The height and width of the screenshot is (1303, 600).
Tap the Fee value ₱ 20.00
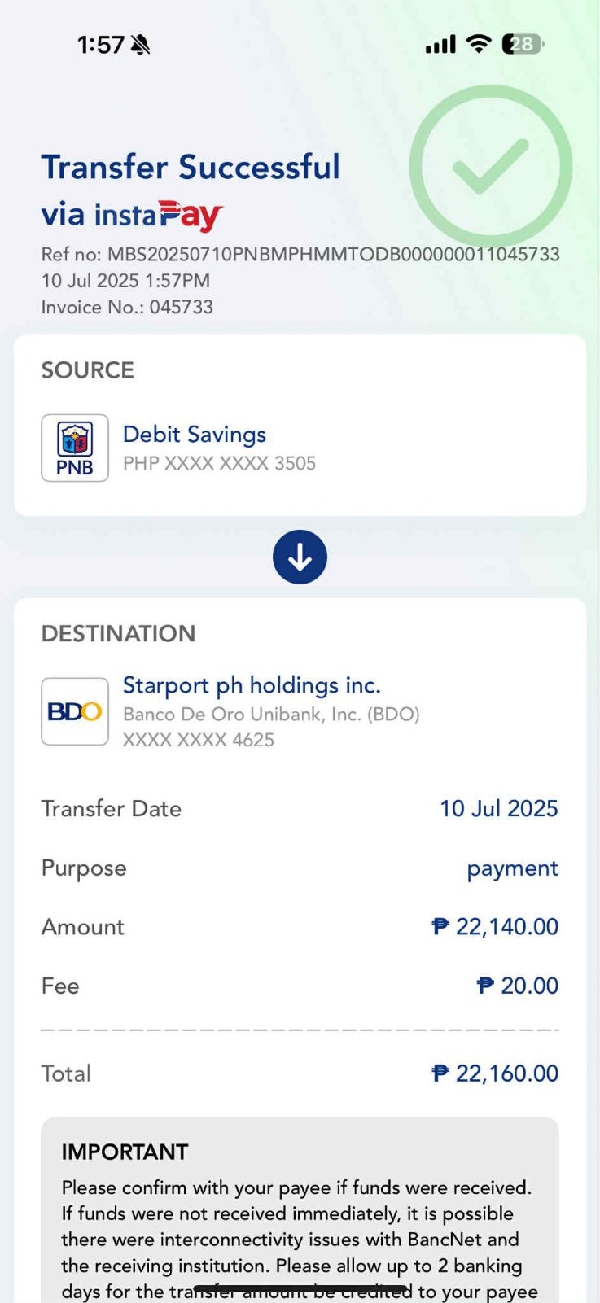517,986
